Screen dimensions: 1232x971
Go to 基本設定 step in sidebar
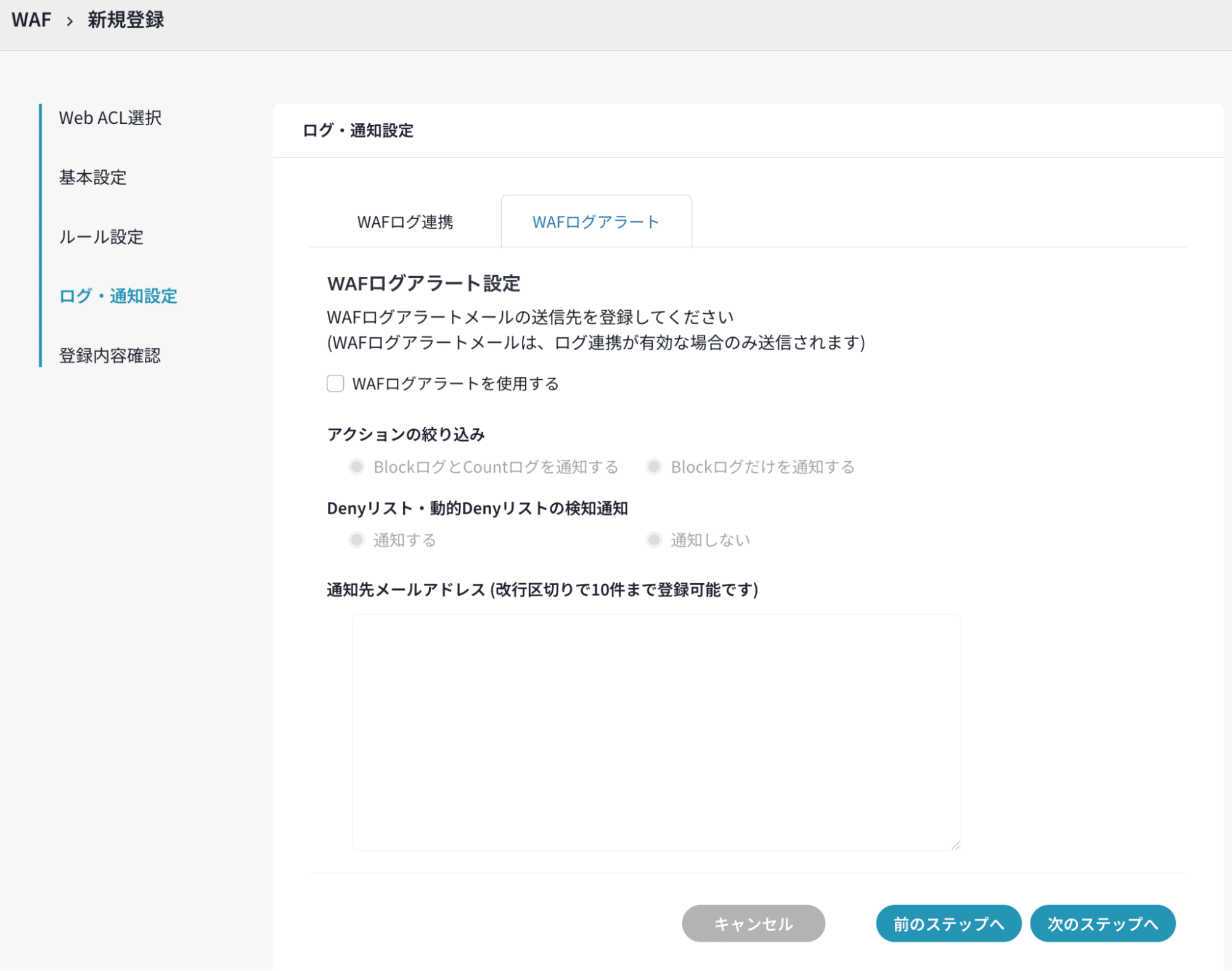click(93, 178)
